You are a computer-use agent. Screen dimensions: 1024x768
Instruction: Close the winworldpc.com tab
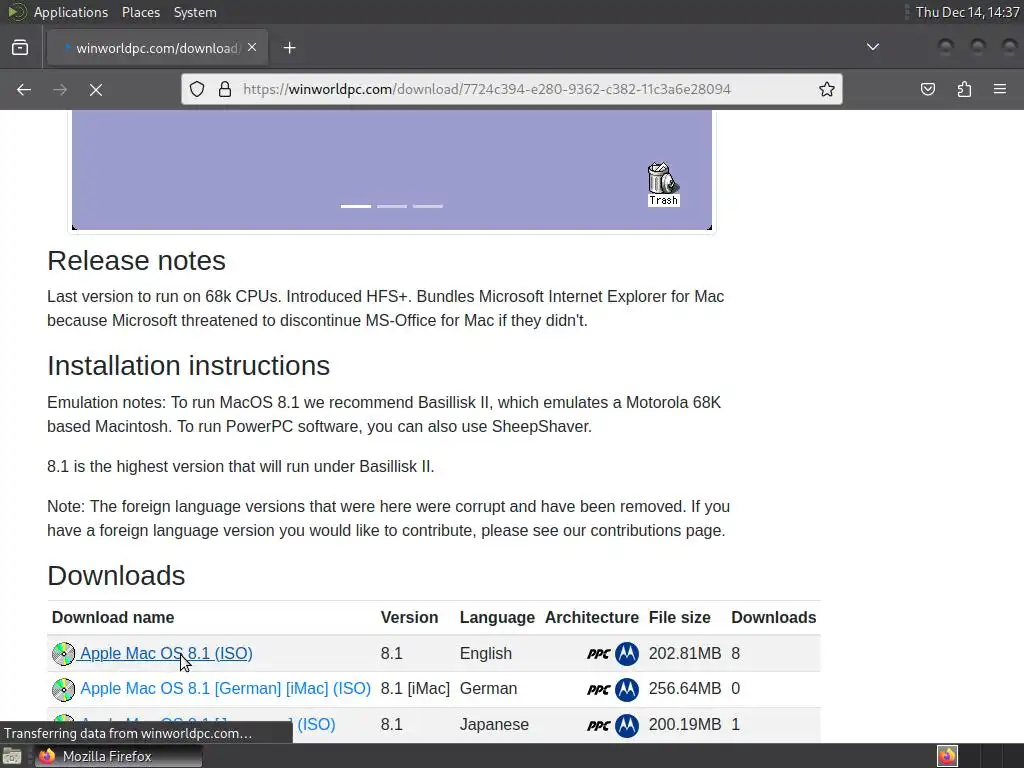(x=252, y=48)
